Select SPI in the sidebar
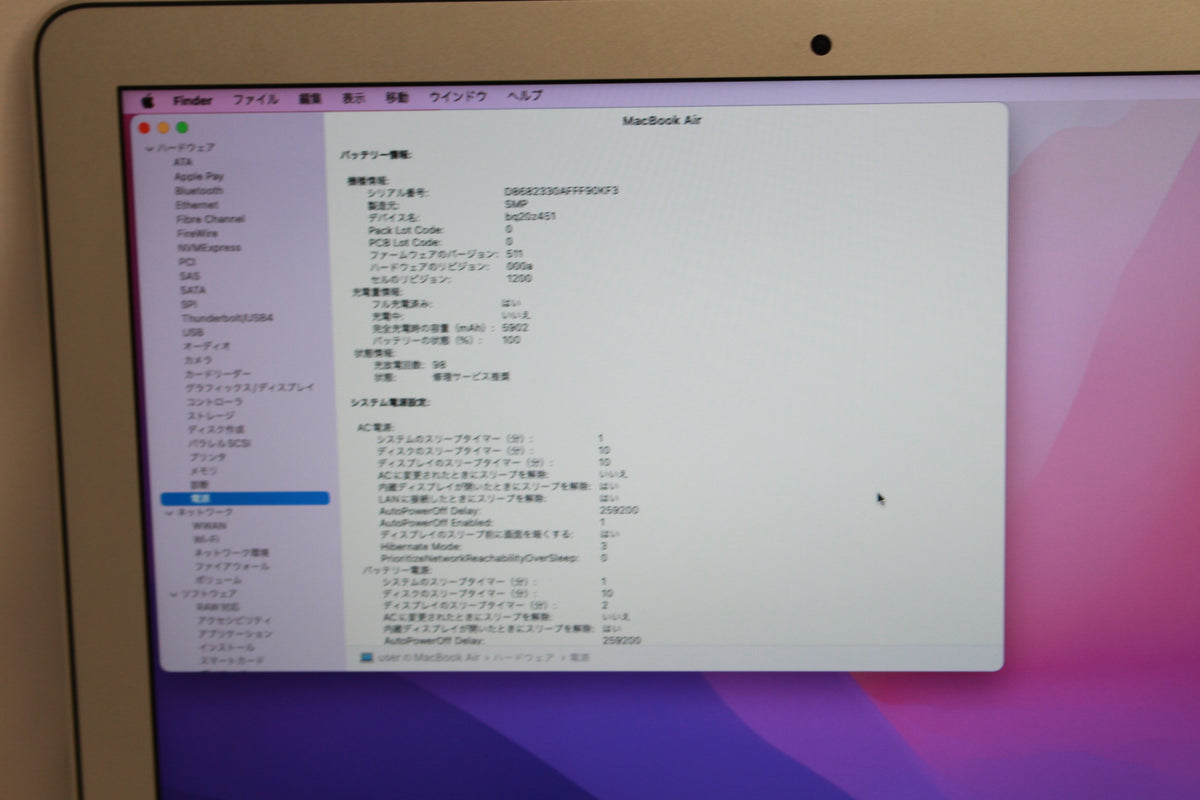This screenshot has width=1200, height=800. (189, 304)
